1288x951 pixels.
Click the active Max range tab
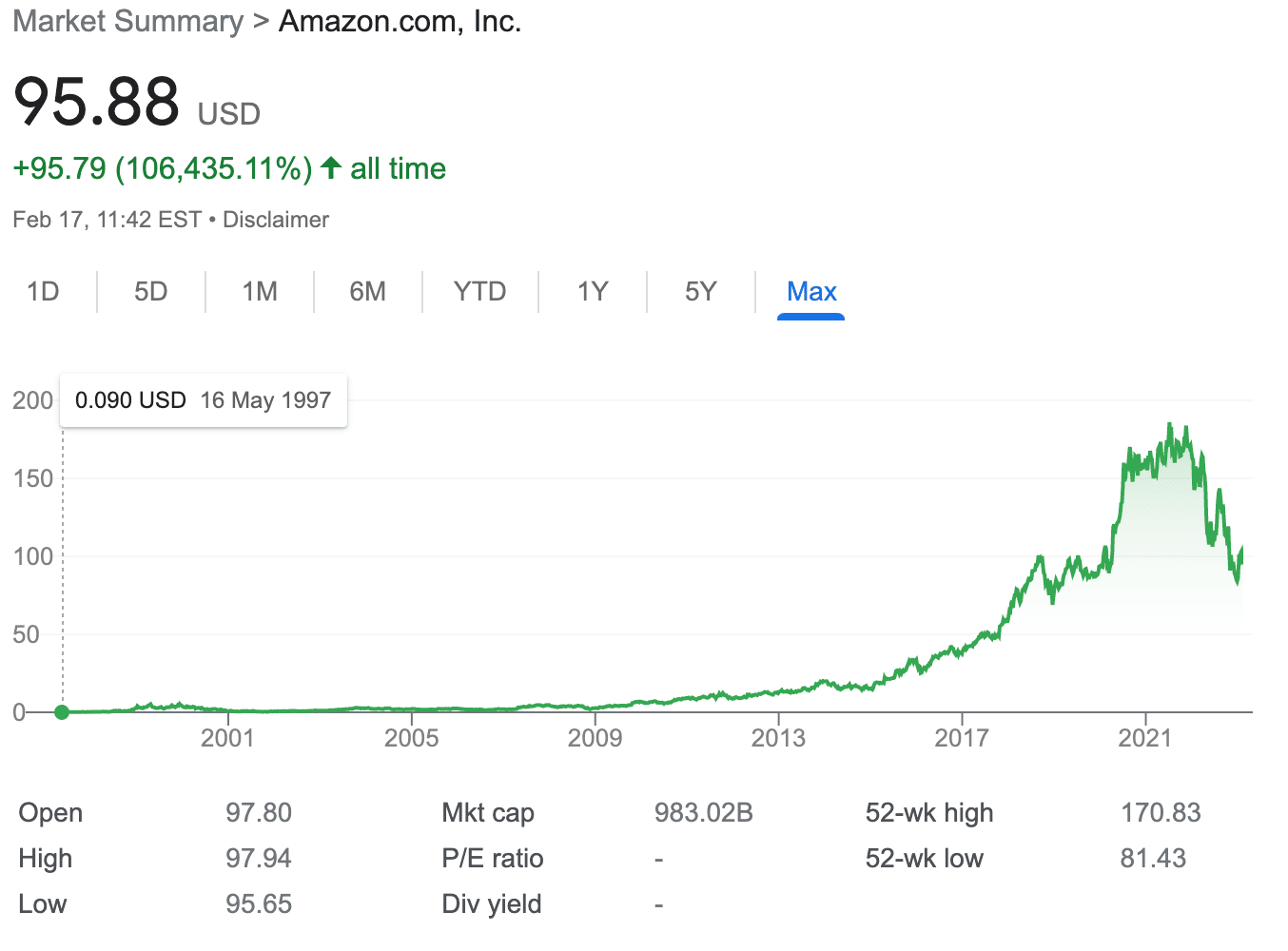tap(810, 292)
